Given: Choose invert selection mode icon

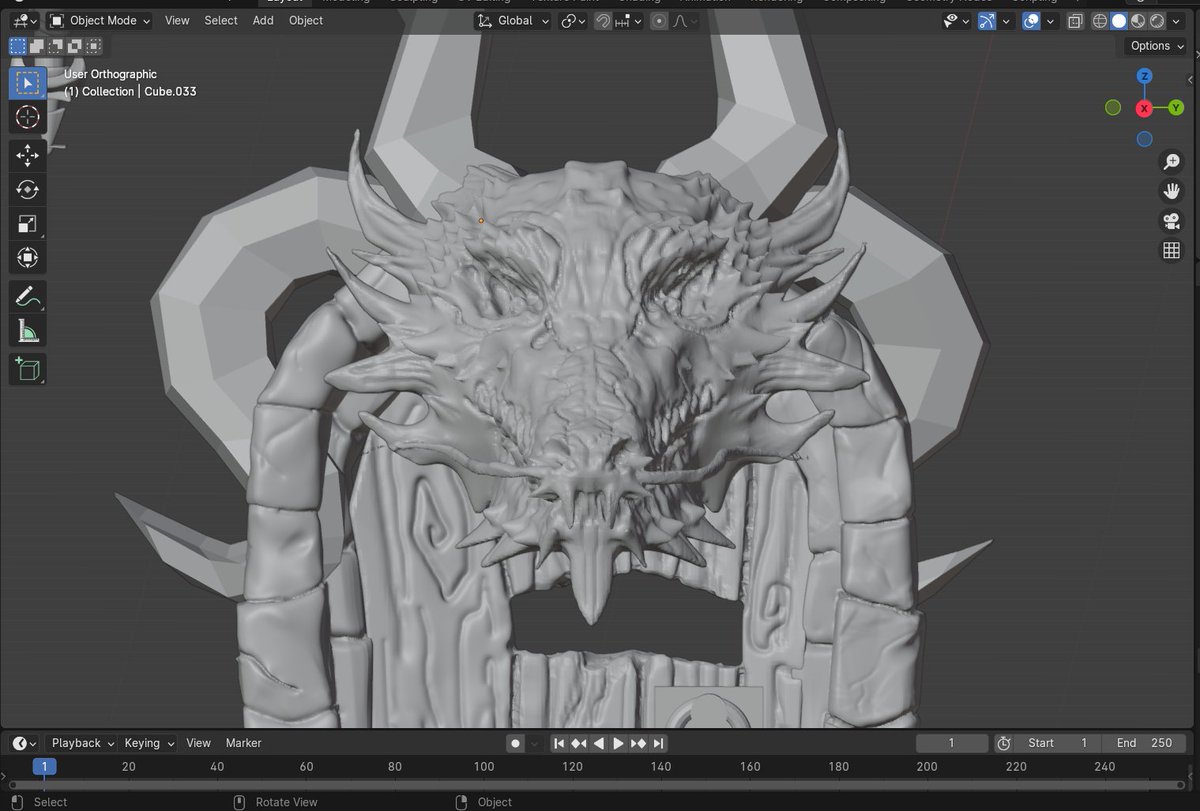Looking at the screenshot, I should (x=74, y=46).
